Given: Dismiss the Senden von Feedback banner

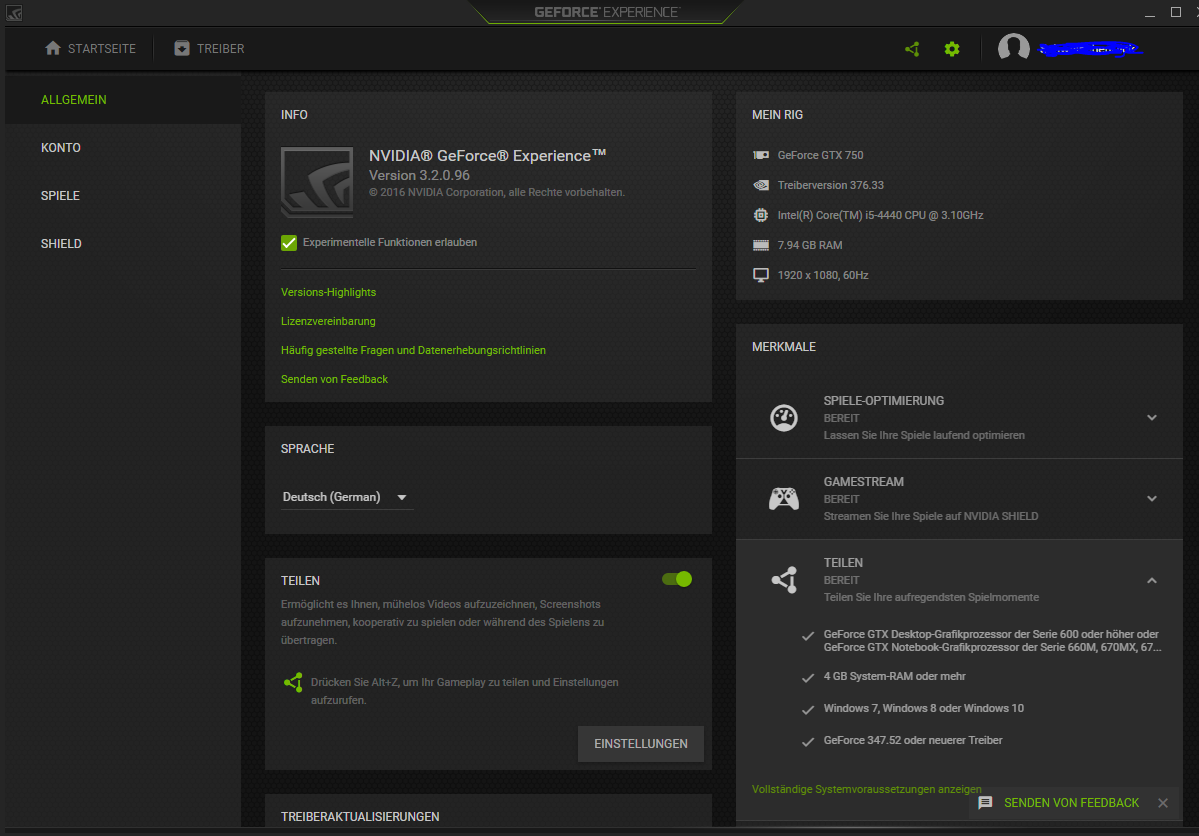Looking at the screenshot, I should coord(1162,802).
